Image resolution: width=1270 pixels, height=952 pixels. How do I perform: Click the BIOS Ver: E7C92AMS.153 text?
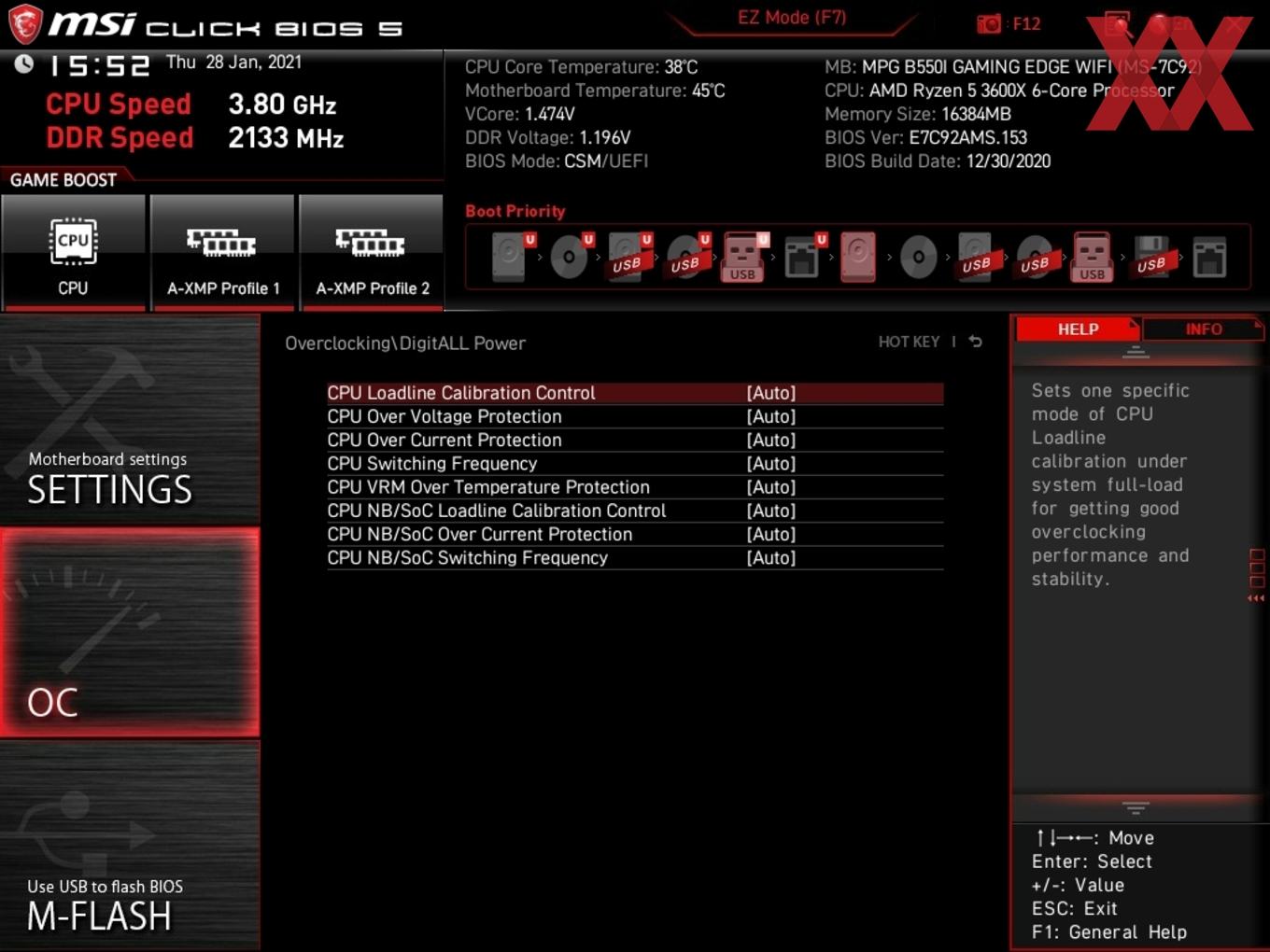point(925,138)
